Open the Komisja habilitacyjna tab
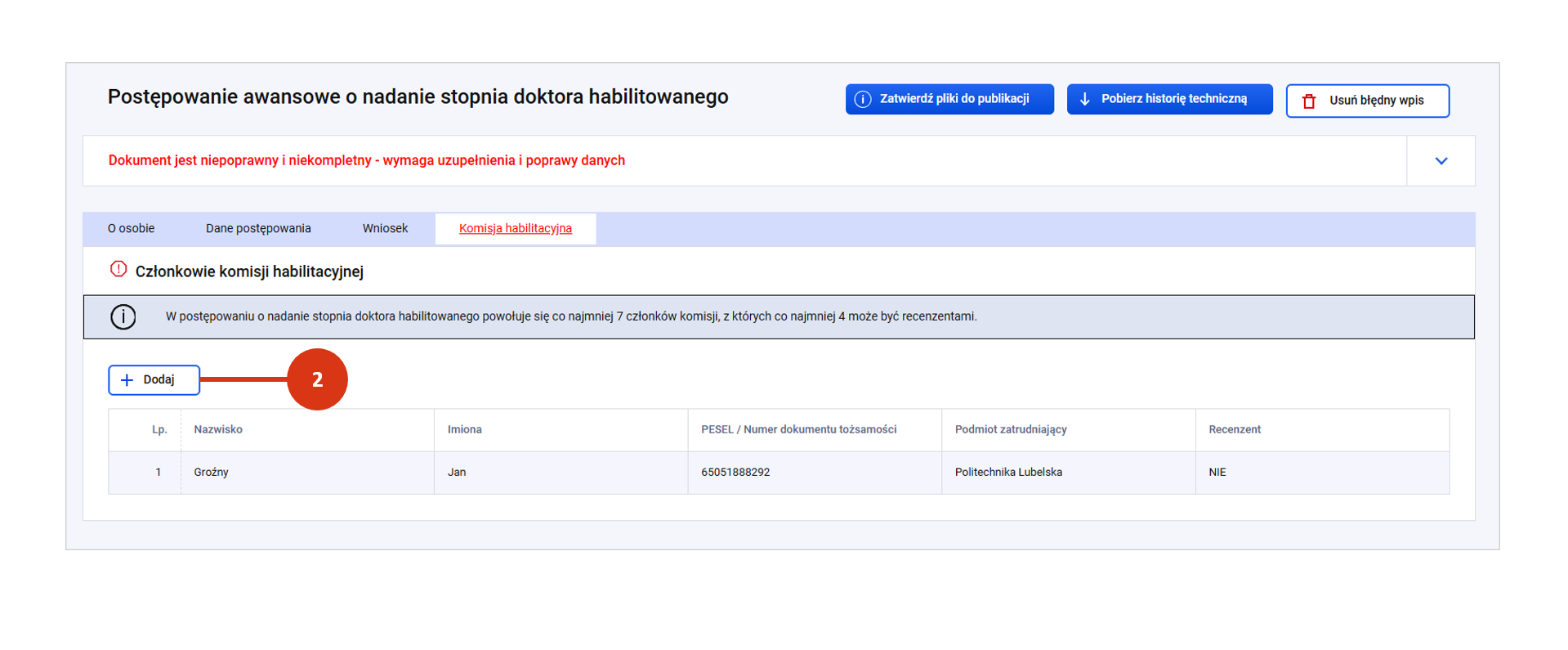 (x=515, y=229)
